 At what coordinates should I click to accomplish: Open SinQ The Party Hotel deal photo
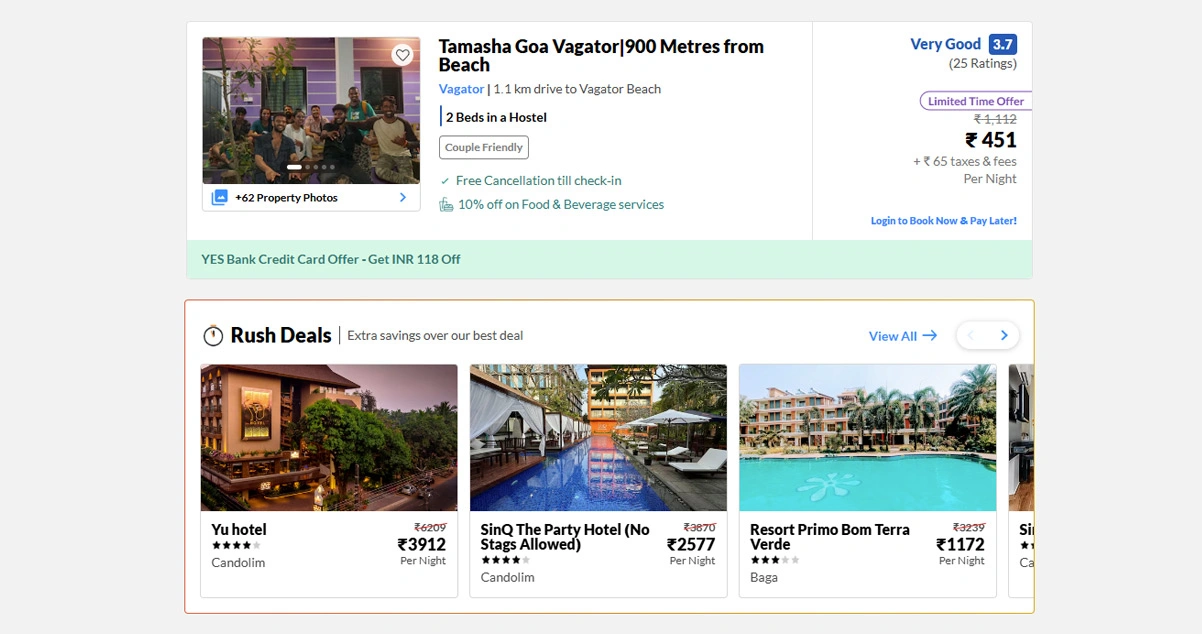[598, 437]
